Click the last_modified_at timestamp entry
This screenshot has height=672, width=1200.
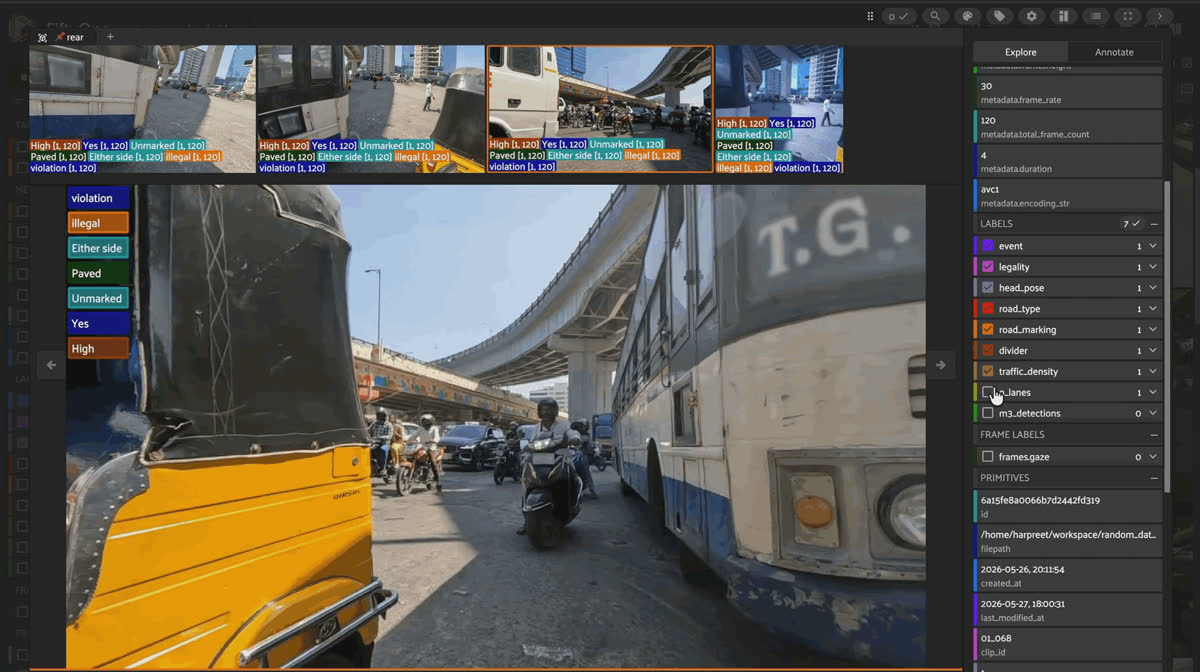coord(1067,610)
